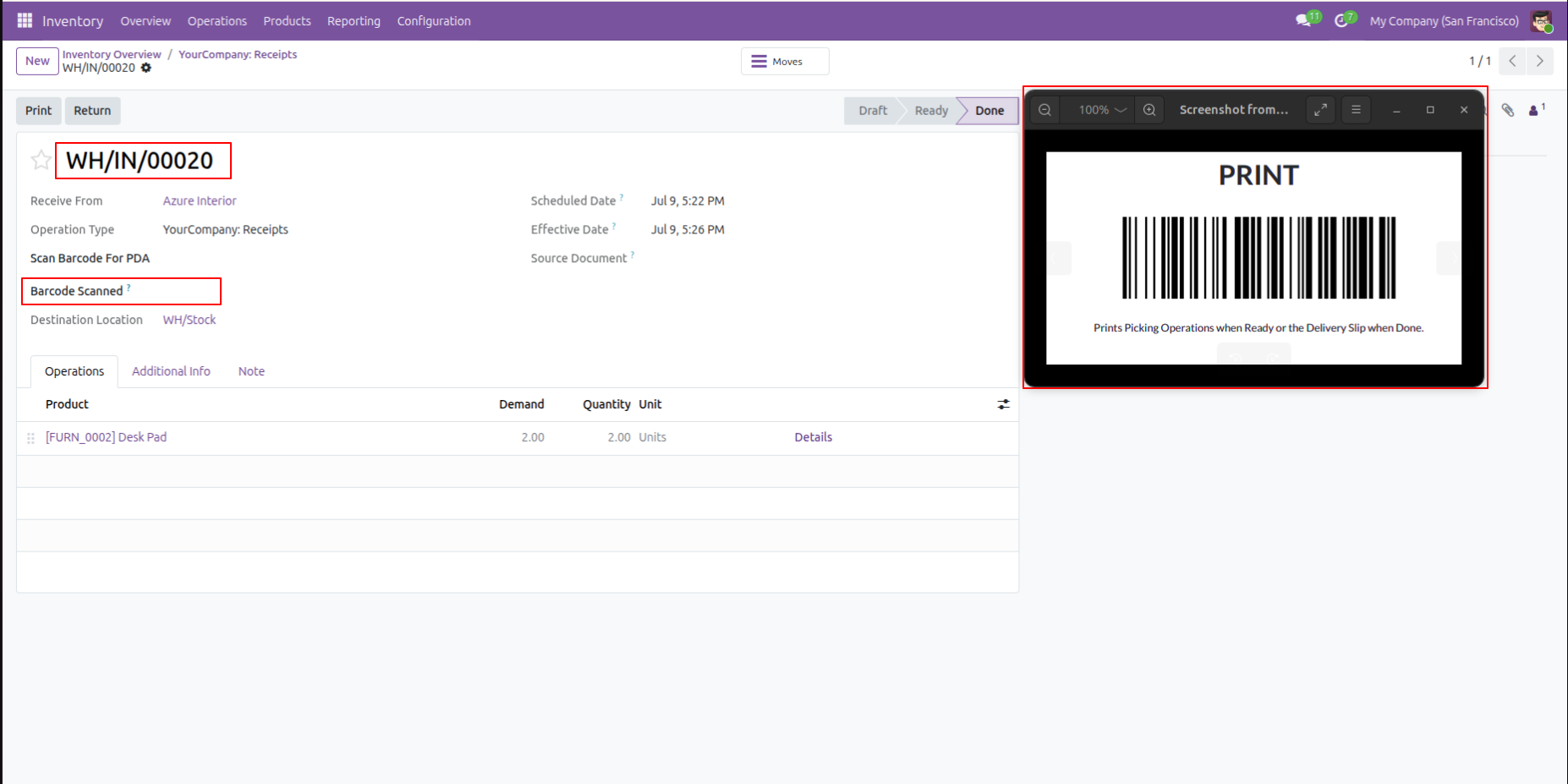Image resolution: width=1568 pixels, height=784 pixels.
Task: Click the followers person icon
Action: coord(1537,110)
